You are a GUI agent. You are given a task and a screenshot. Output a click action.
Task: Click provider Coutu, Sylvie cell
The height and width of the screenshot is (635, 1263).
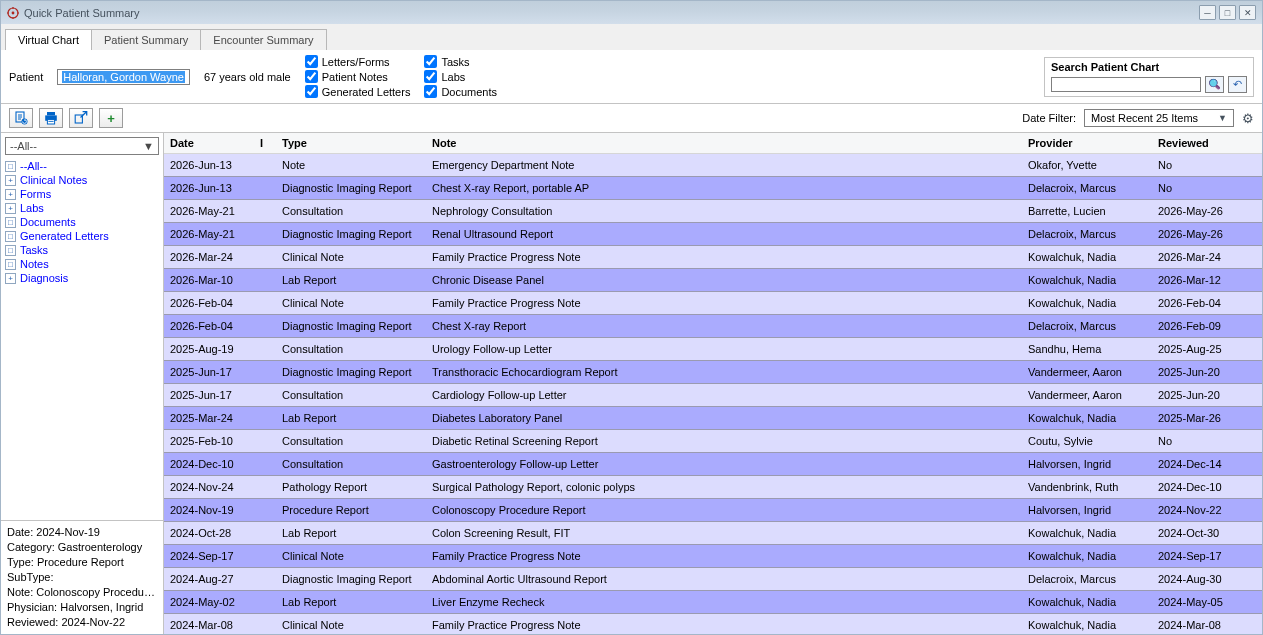tap(1060, 441)
